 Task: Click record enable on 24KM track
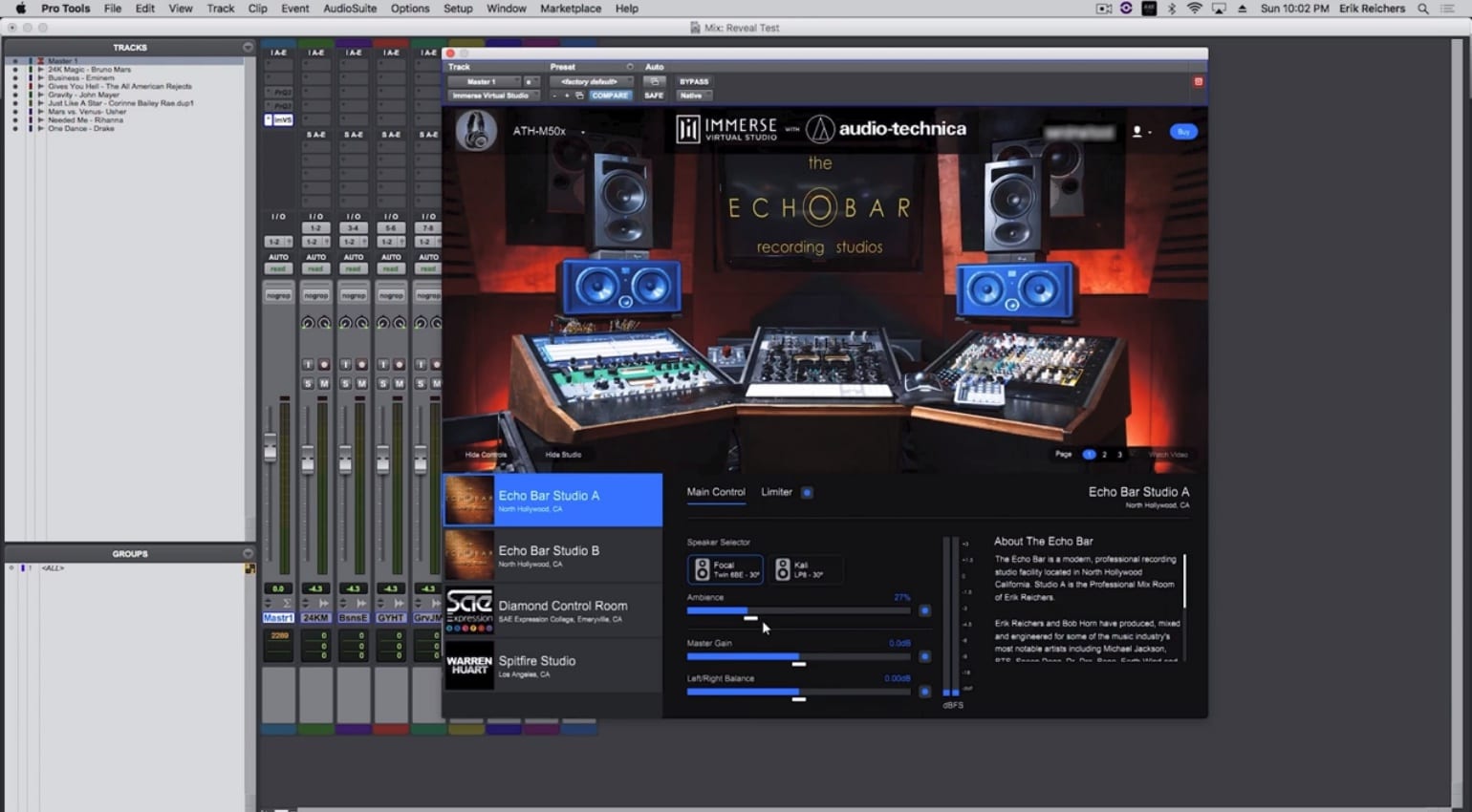click(x=324, y=365)
